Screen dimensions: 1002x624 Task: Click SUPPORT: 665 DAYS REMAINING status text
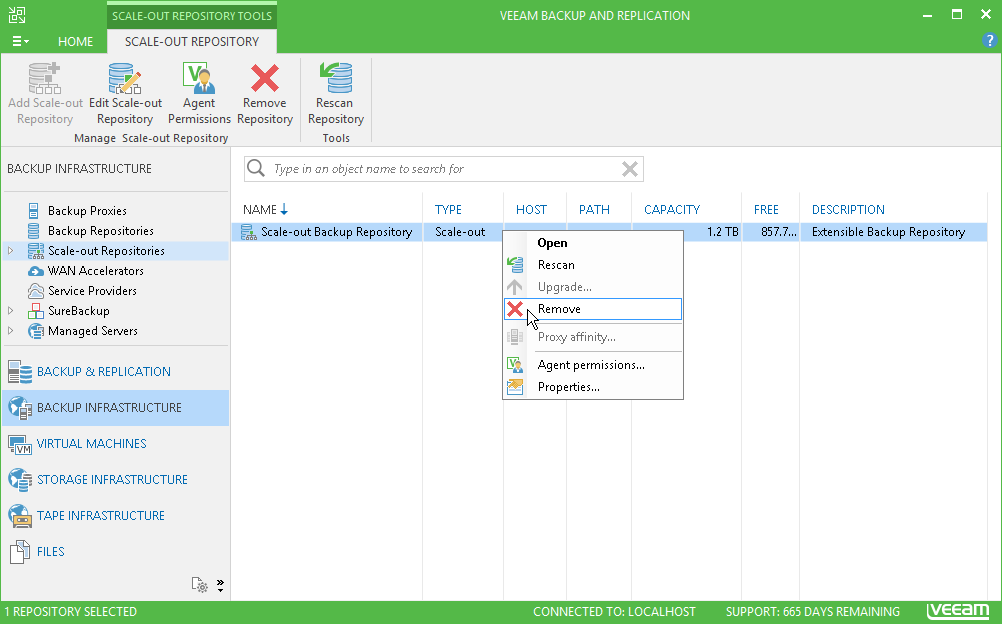click(x=812, y=612)
